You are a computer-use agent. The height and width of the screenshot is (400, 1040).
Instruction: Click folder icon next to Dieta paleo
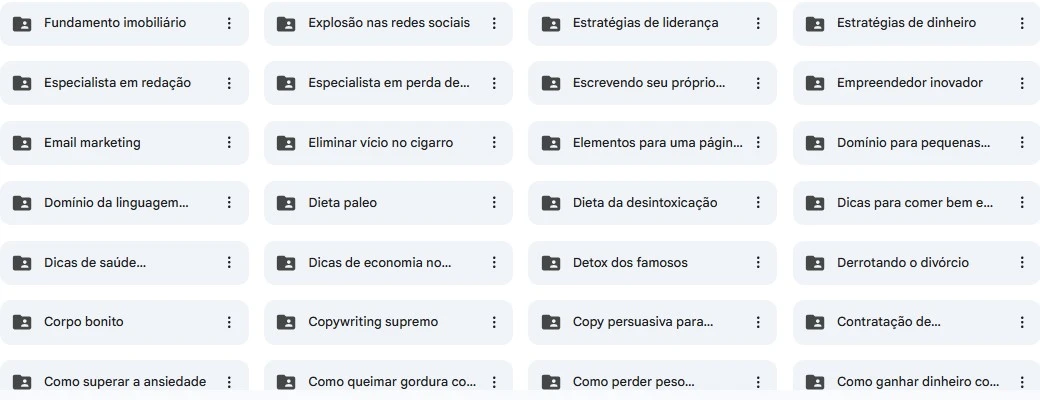tap(286, 203)
